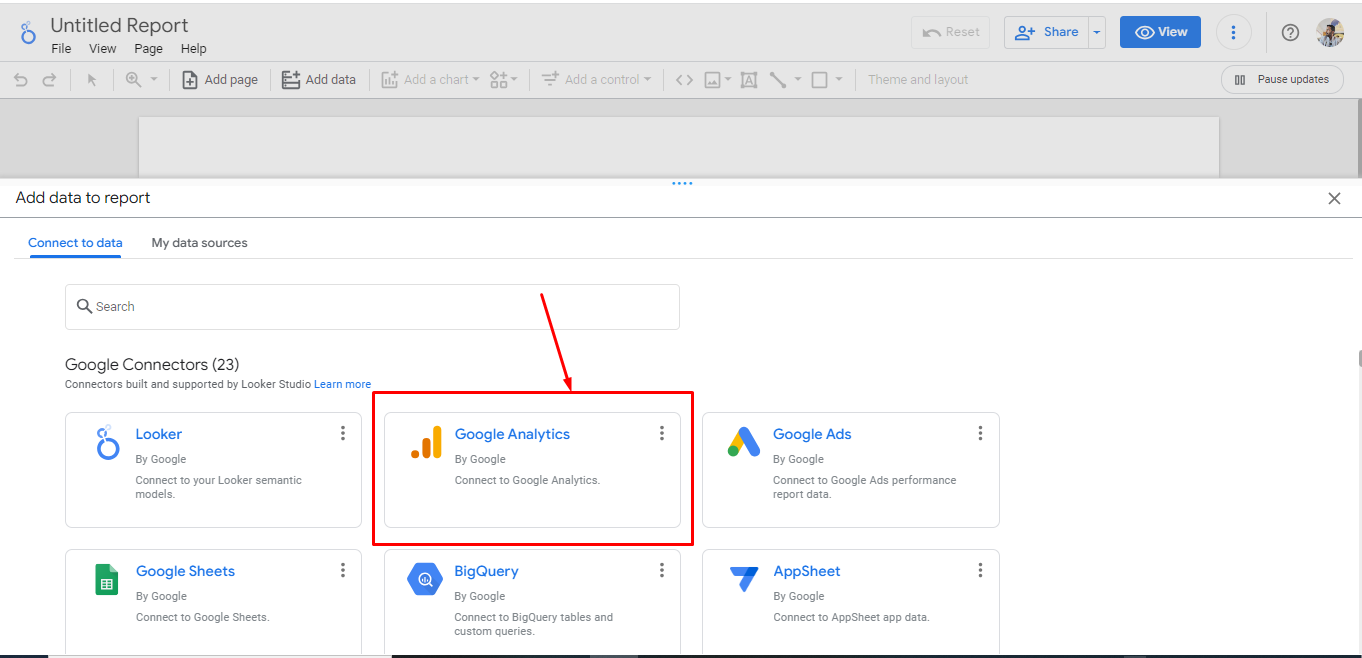This screenshot has width=1362, height=658.
Task: Click the Google Sheets connector title
Action: click(x=185, y=571)
